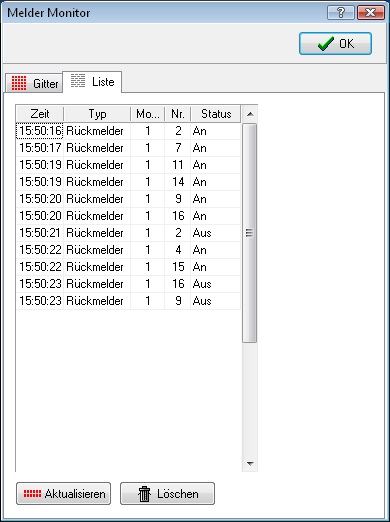Switch to the Gitter tab
The height and width of the screenshot is (522, 390).
click(34, 83)
